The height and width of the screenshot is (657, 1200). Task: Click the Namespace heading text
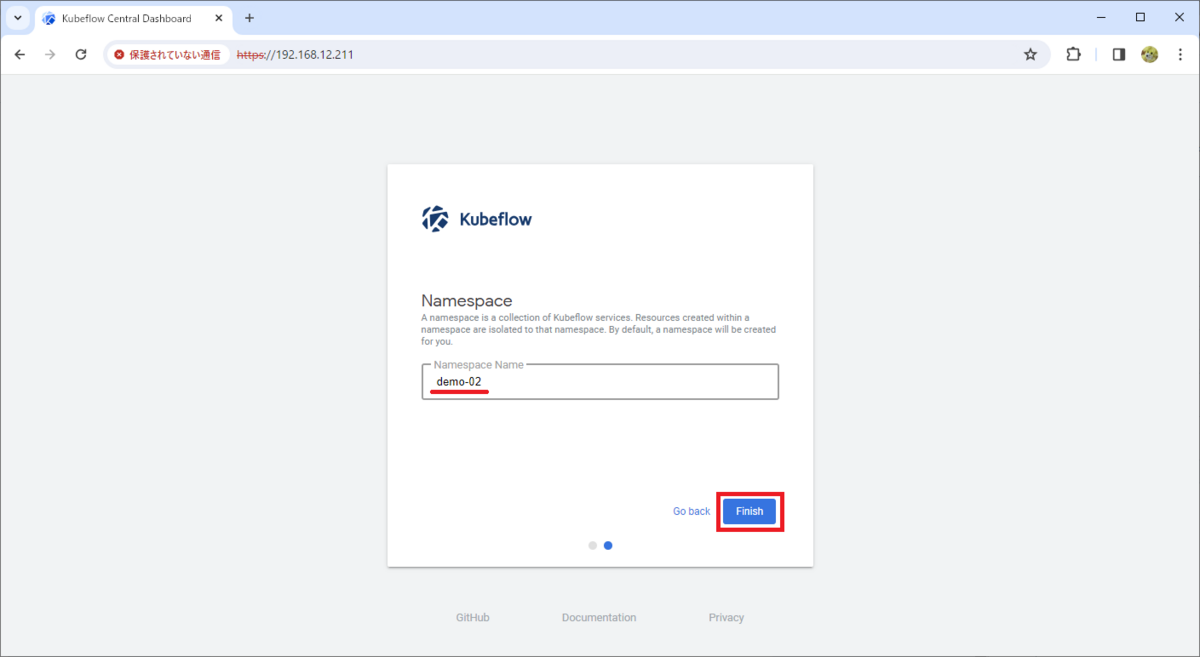[467, 300]
